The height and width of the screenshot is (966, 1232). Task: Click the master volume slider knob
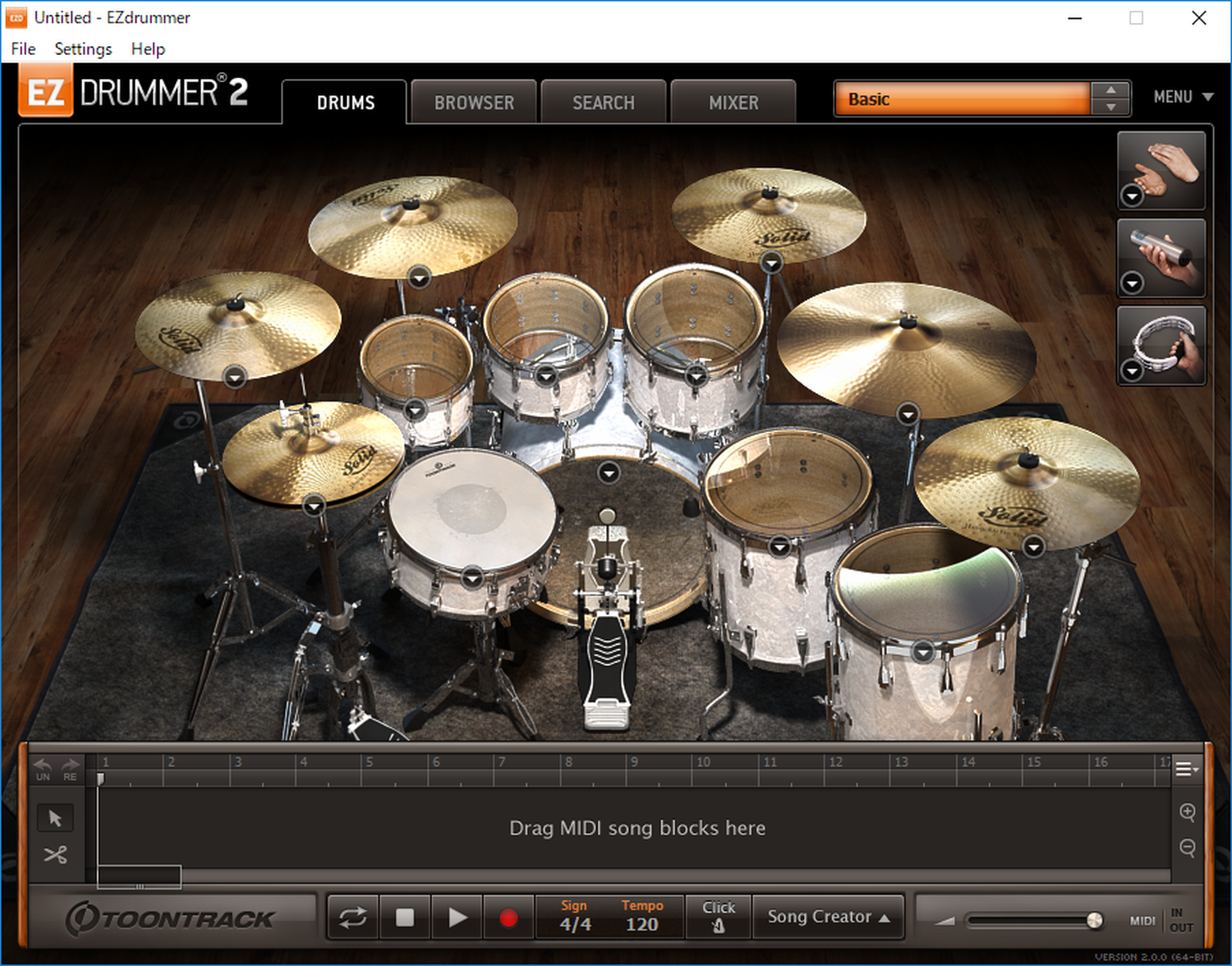point(1094,920)
